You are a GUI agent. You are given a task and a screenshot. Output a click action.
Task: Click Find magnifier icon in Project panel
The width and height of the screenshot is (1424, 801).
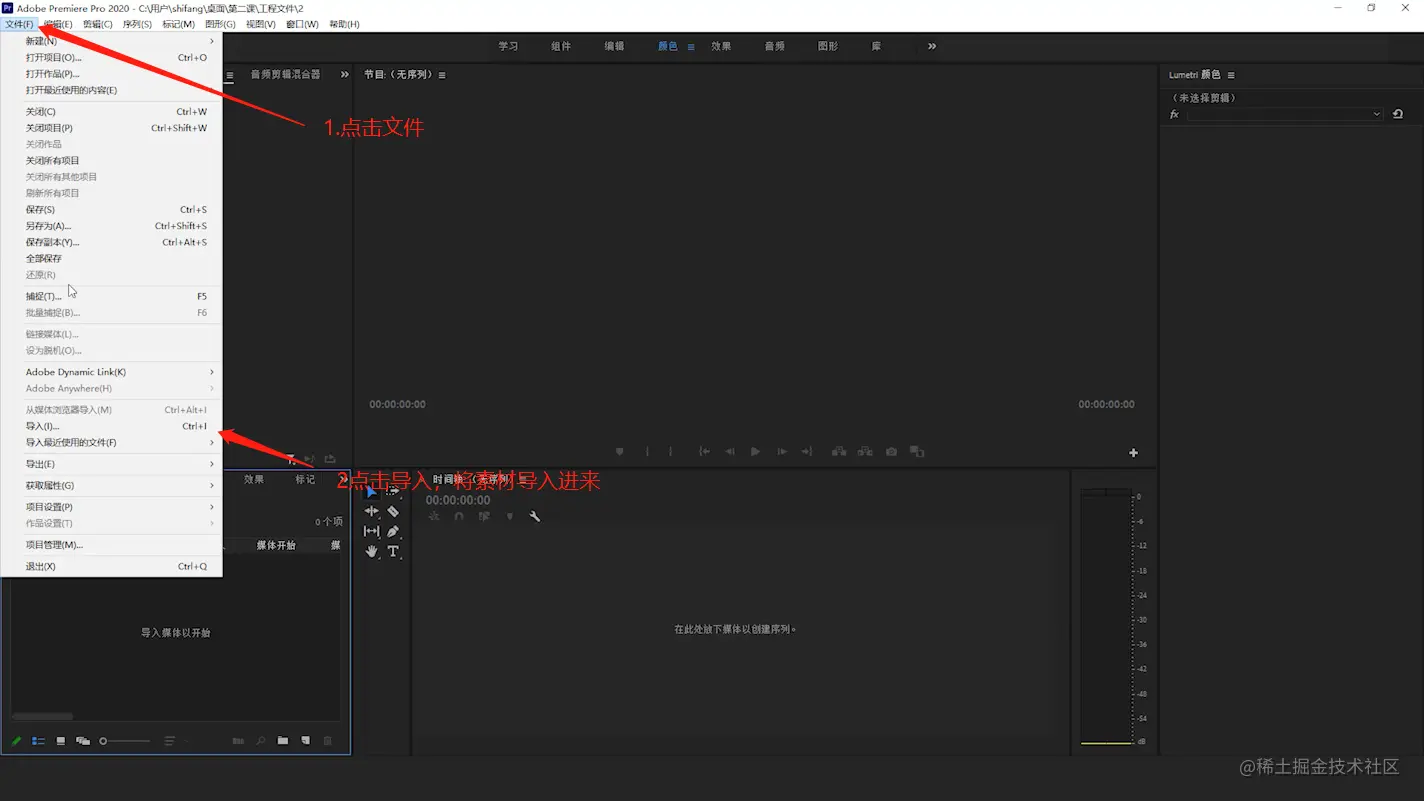pos(261,741)
